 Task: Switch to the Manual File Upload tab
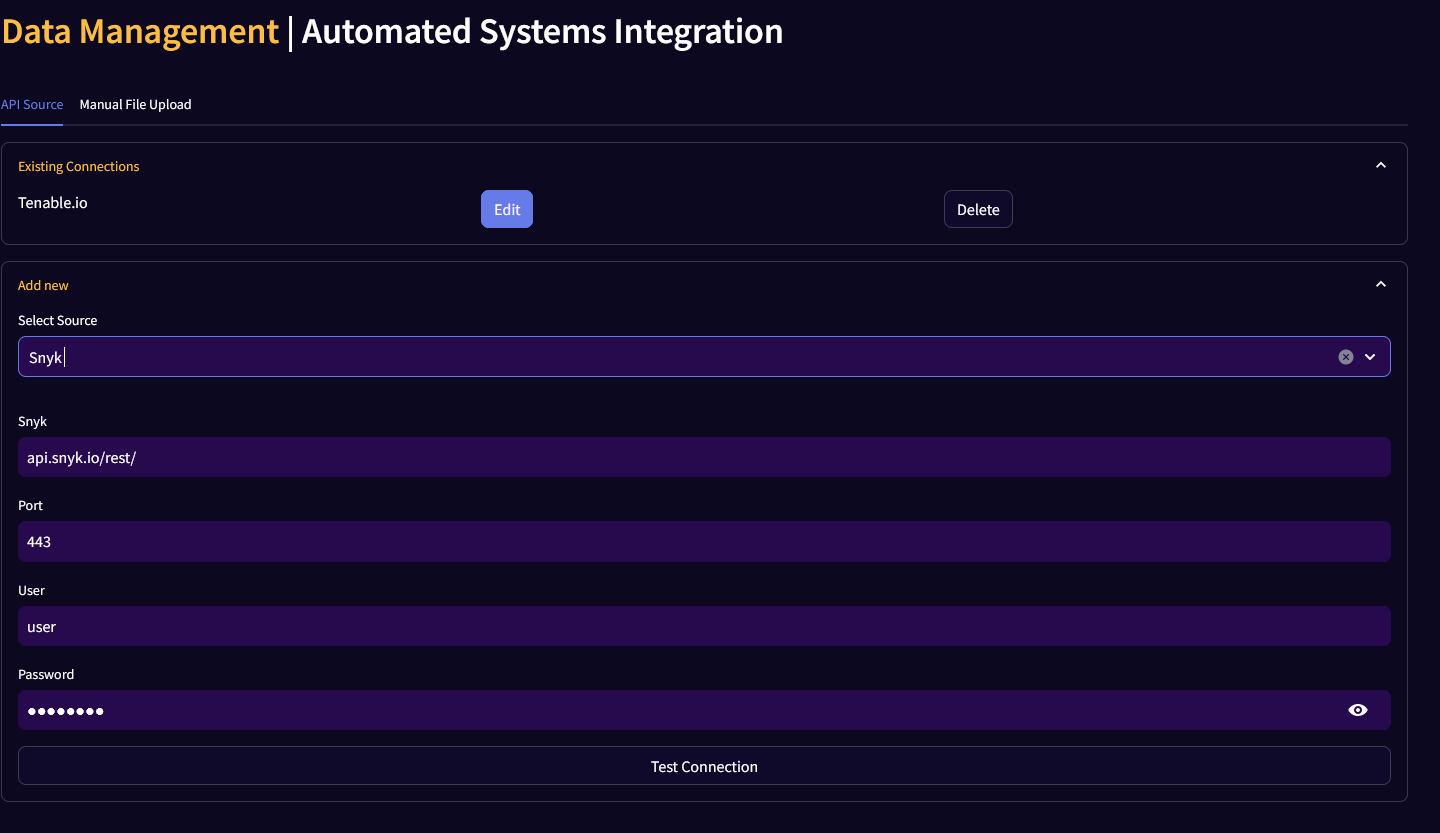135,104
